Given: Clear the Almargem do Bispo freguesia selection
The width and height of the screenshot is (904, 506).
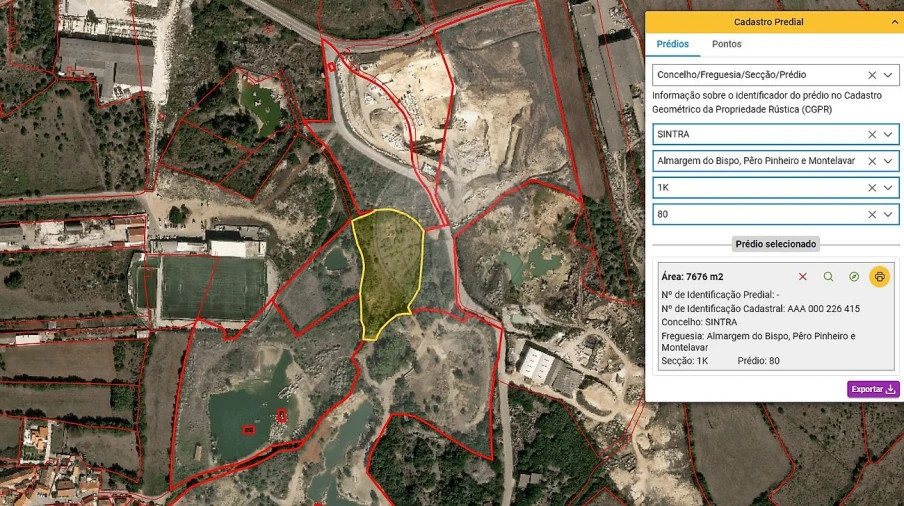Looking at the screenshot, I should coord(871,161).
